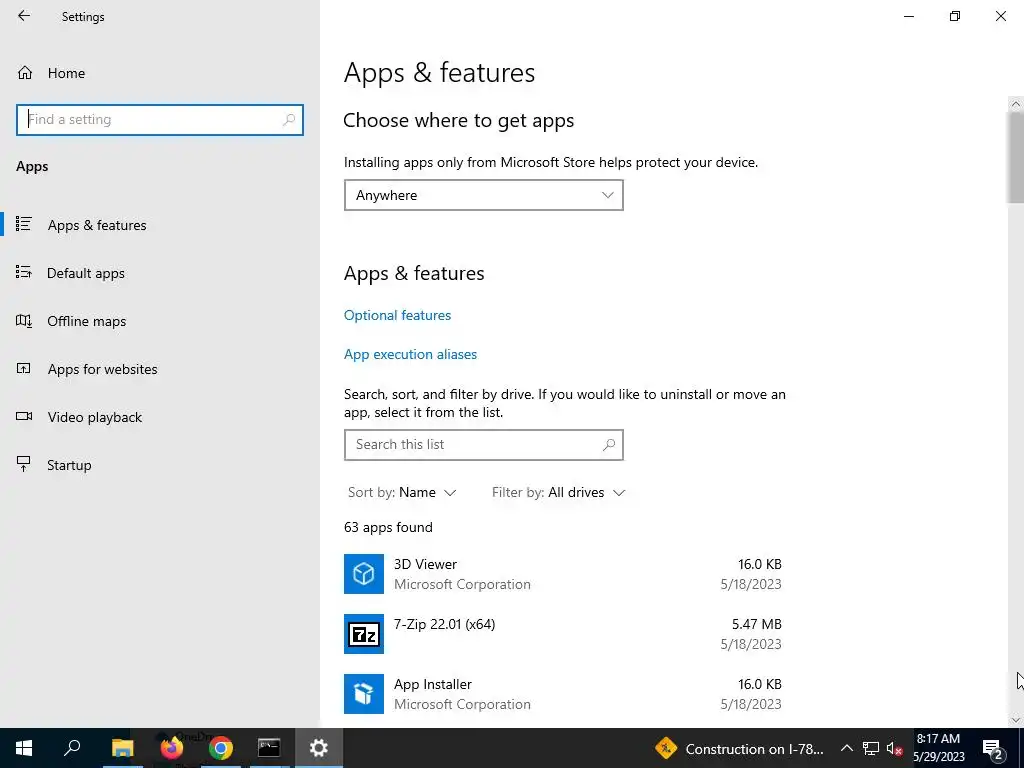Expand the Filter by All drives dropdown
The width and height of the screenshot is (1024, 768).
(558, 492)
